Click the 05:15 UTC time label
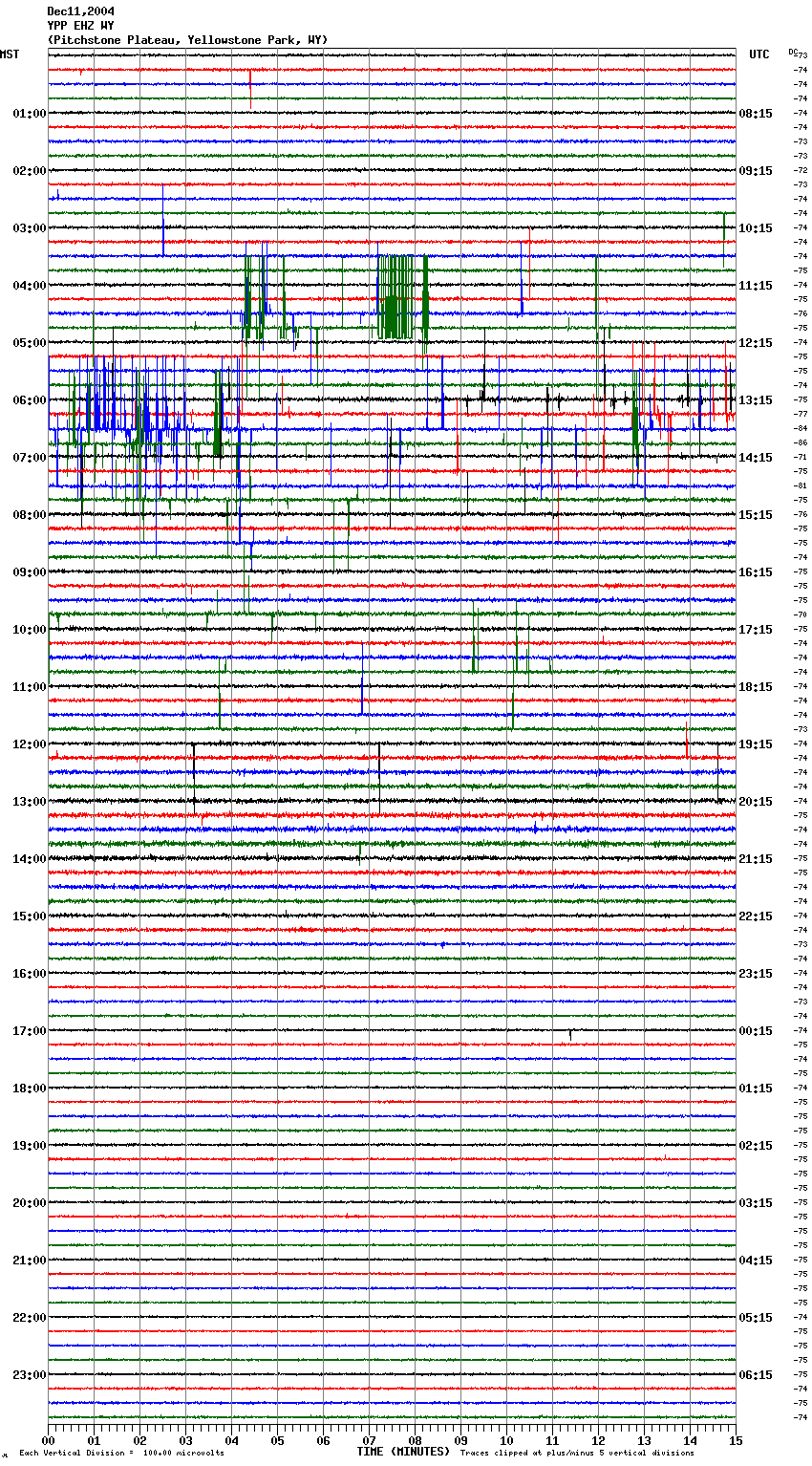This screenshot has height=1466, width=812. point(756,1318)
